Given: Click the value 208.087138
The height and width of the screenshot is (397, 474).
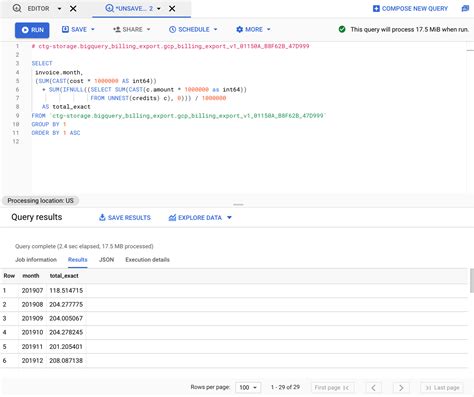Looking at the screenshot, I should tap(66, 361).
